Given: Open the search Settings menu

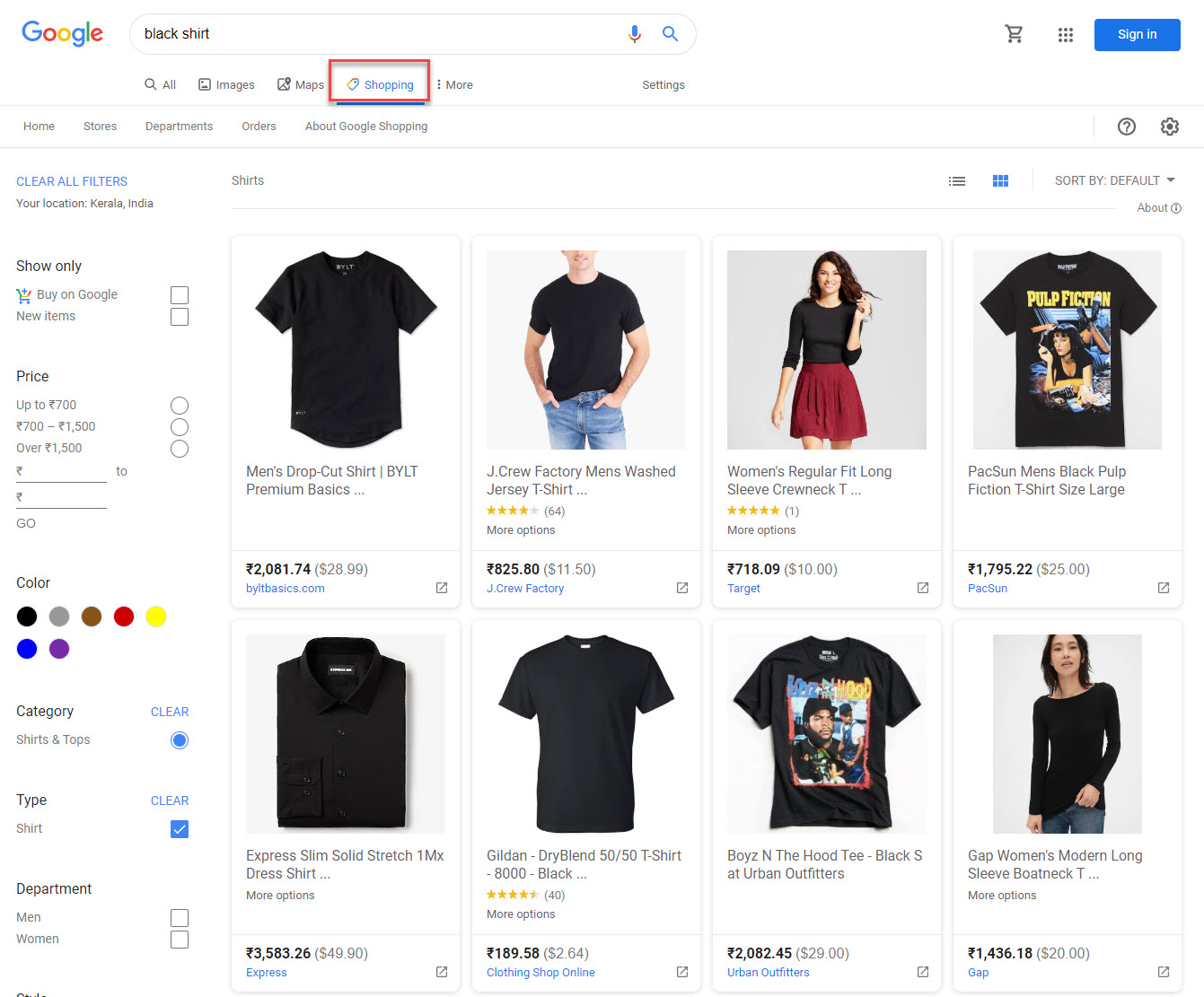Looking at the screenshot, I should coord(664,84).
